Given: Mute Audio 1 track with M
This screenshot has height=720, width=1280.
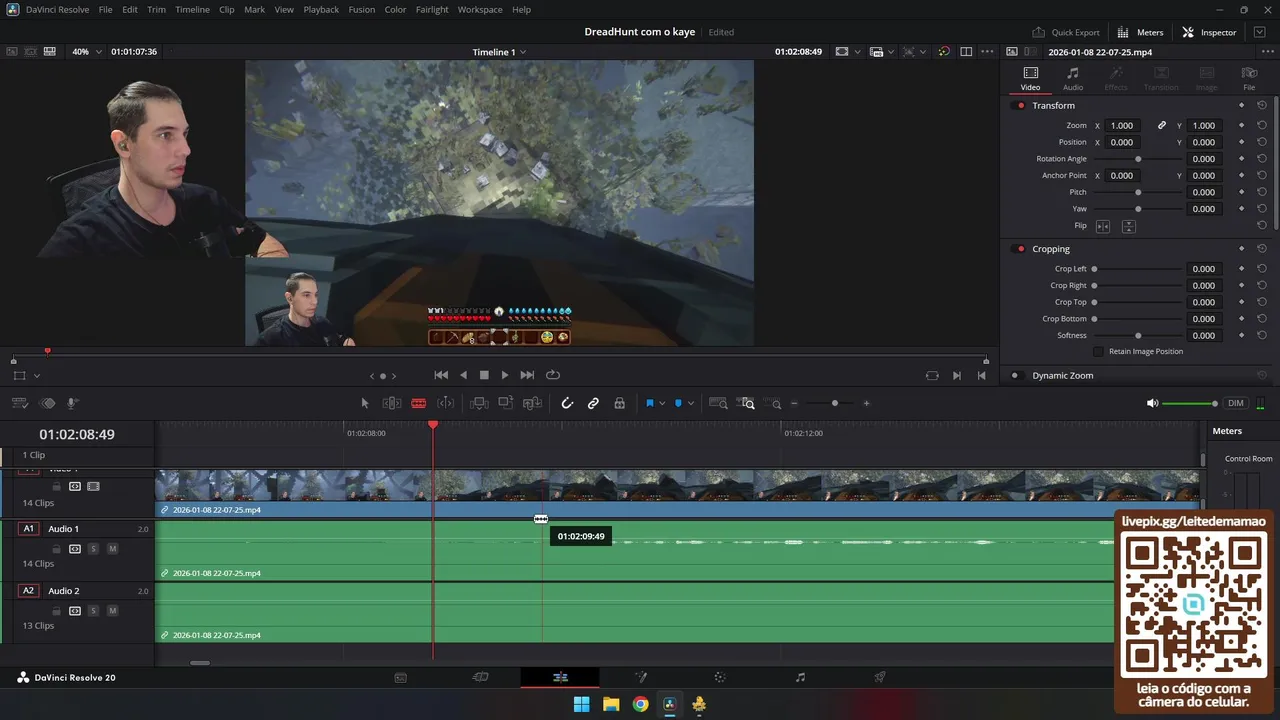Looking at the screenshot, I should (x=112, y=548).
